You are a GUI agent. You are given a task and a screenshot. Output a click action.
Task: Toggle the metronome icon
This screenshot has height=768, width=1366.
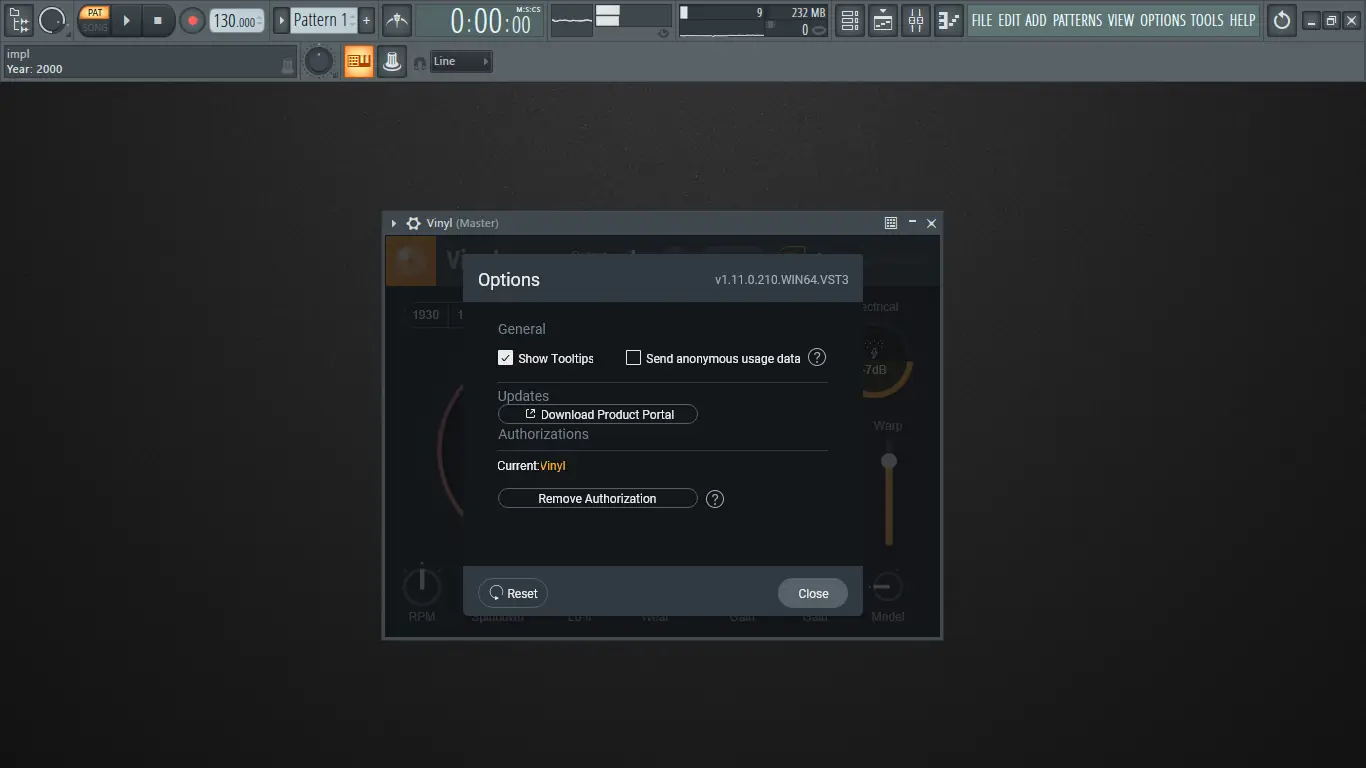point(397,20)
